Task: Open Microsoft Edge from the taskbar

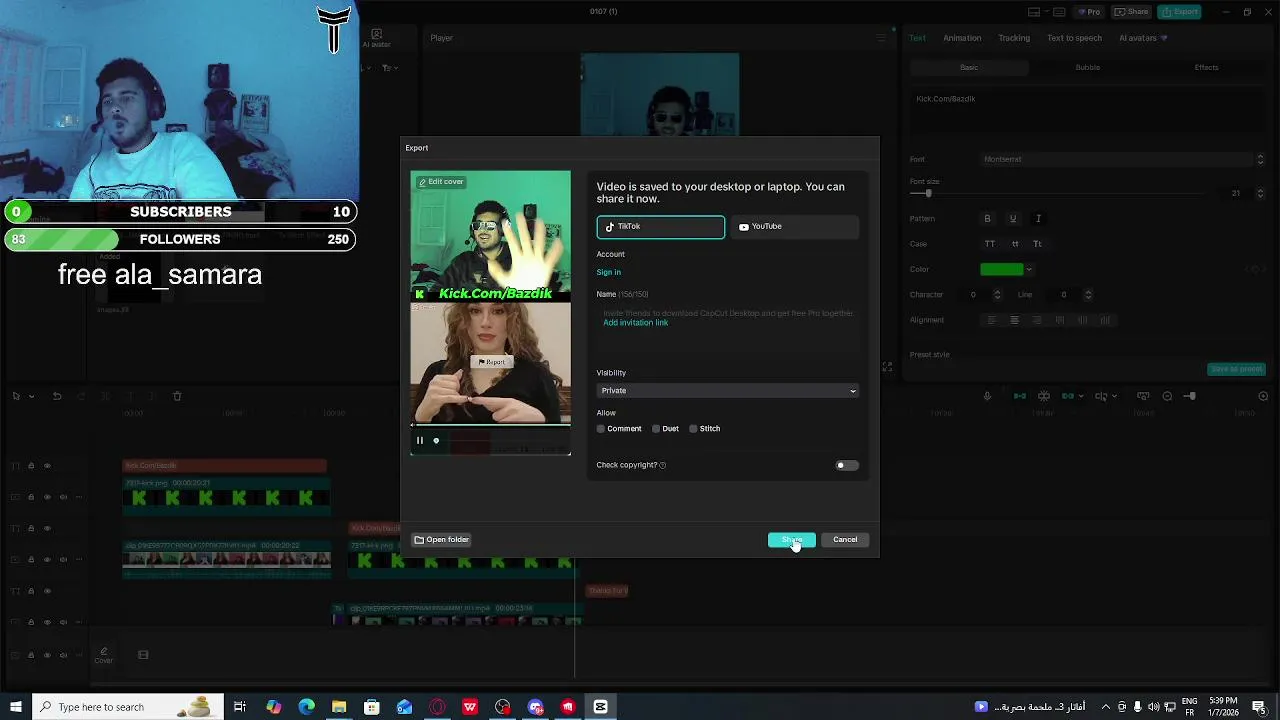Action: tap(306, 707)
